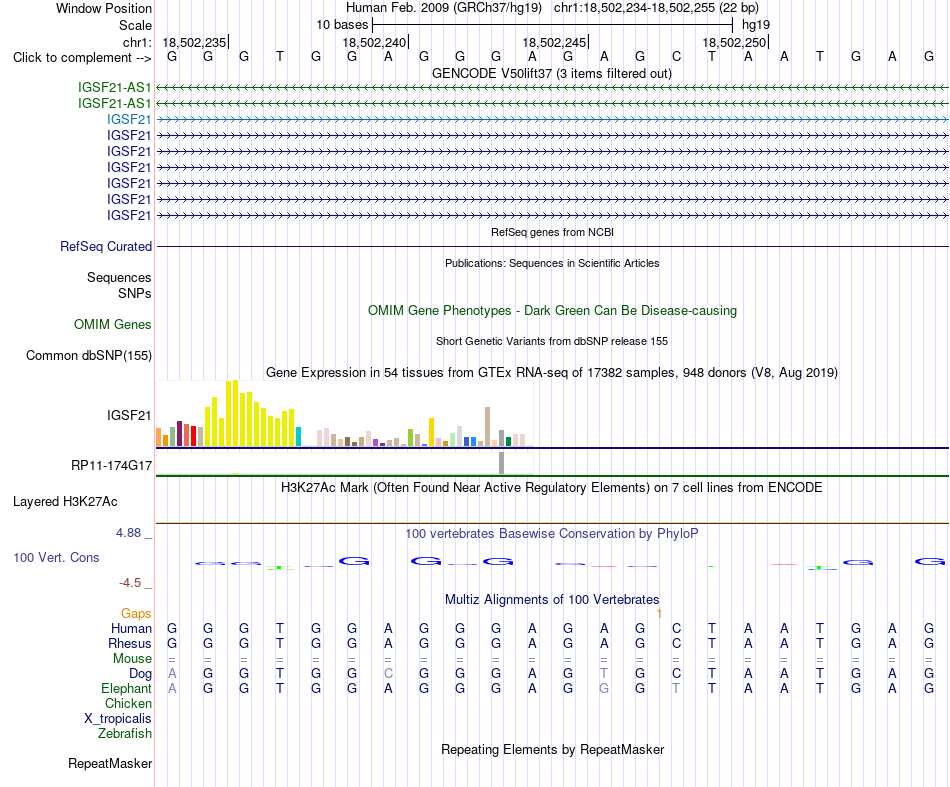Image resolution: width=950 pixels, height=787 pixels.
Task: Click the chr1: ruler label
Action: tap(137, 42)
